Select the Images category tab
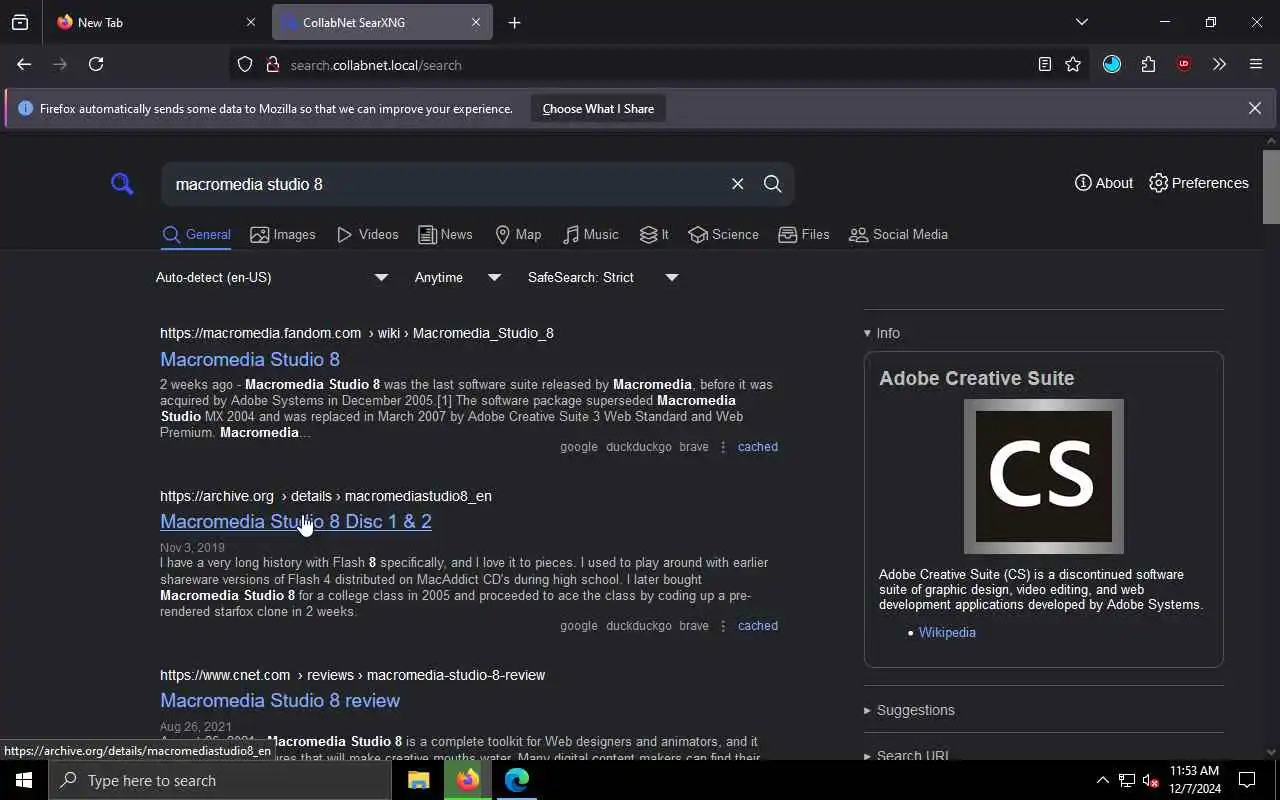The width and height of the screenshot is (1280, 800). pyautogui.click(x=283, y=234)
